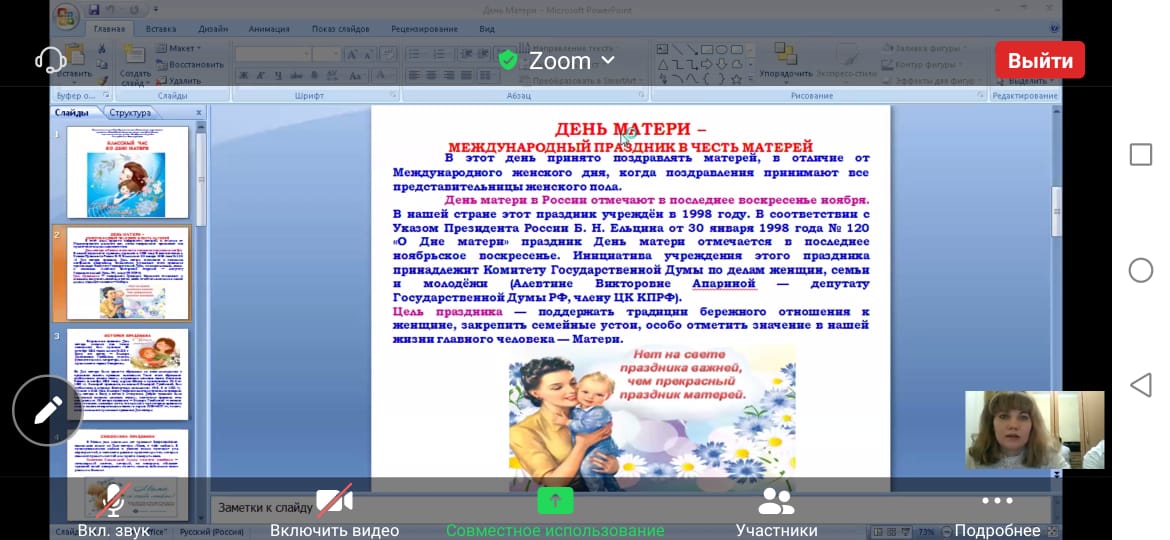Expand the Zoom meeting info chevron
The height and width of the screenshot is (540, 1170).
[607, 61]
